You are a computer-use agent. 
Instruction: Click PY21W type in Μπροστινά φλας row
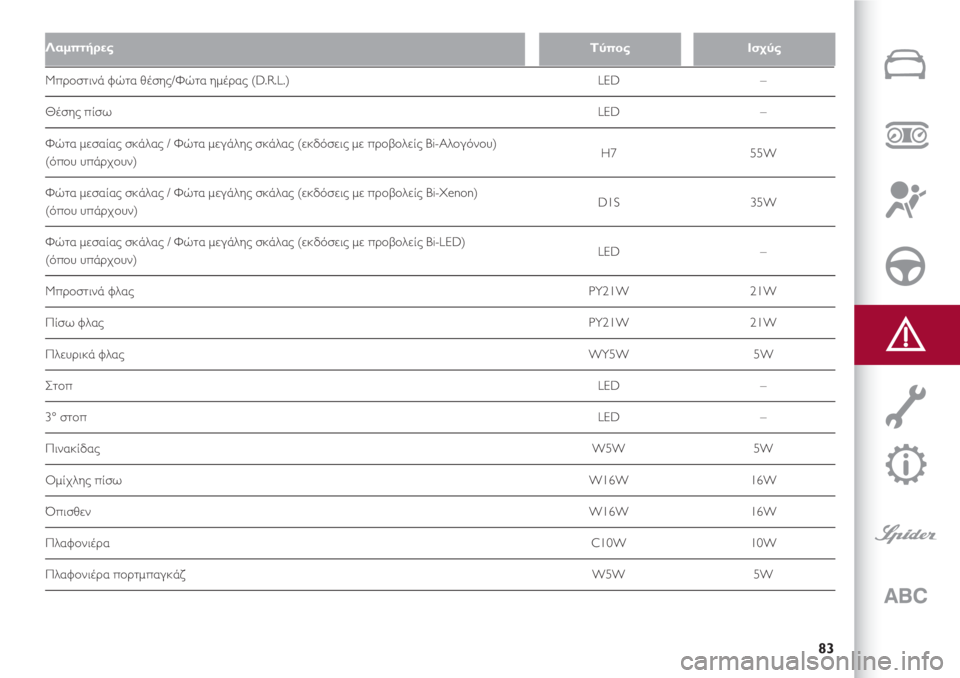point(609,292)
